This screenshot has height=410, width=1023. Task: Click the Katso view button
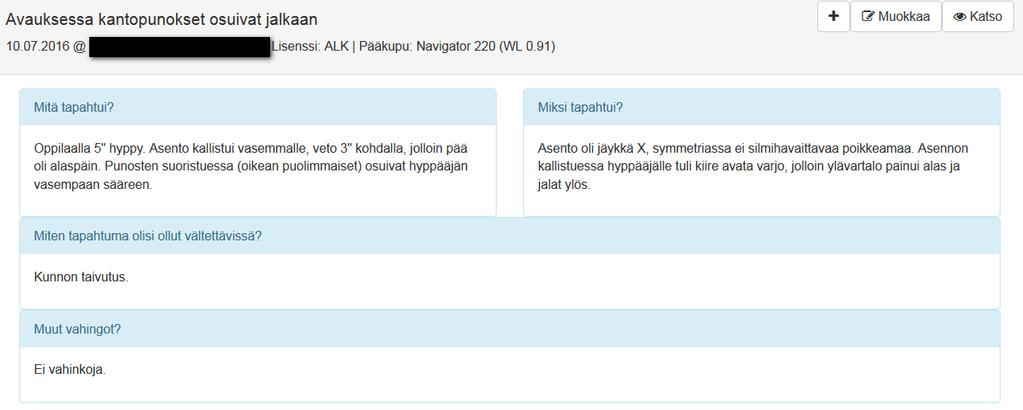point(977,17)
